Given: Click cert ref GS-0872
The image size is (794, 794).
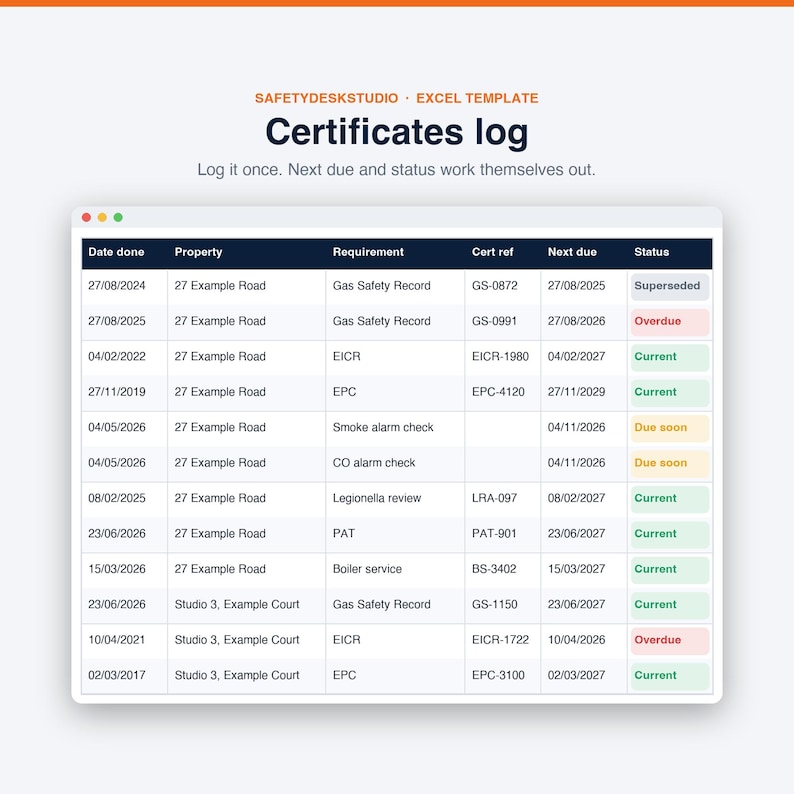Looking at the screenshot, I should pos(495,286).
